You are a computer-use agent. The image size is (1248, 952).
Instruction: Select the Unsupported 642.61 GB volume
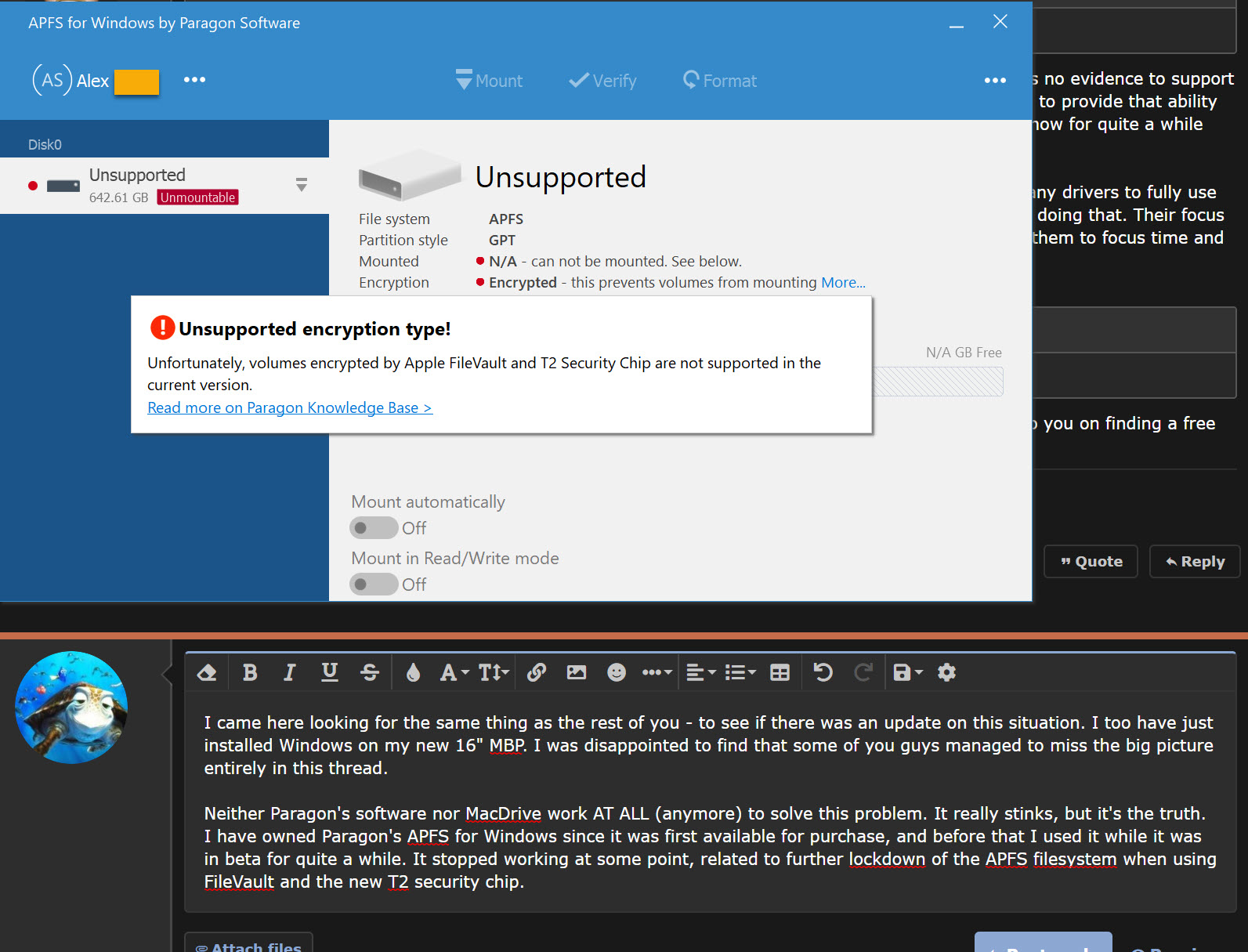[165, 186]
